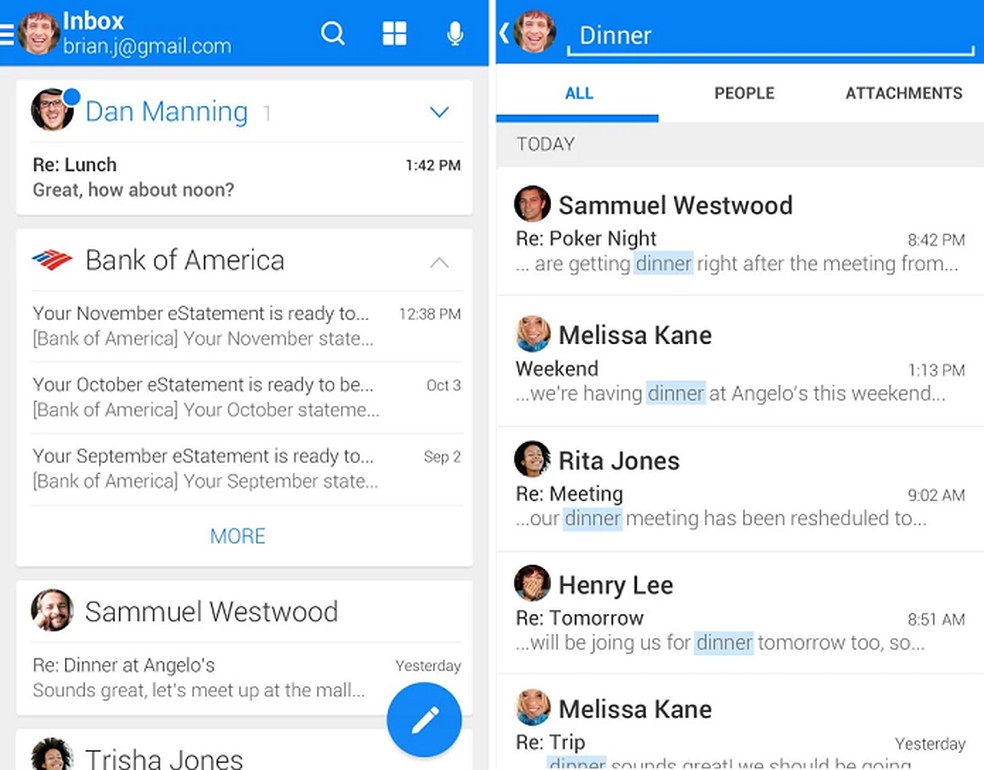Tap Henry Lee's avatar in search results
Viewport: 984px width, 770px height.
(x=532, y=583)
